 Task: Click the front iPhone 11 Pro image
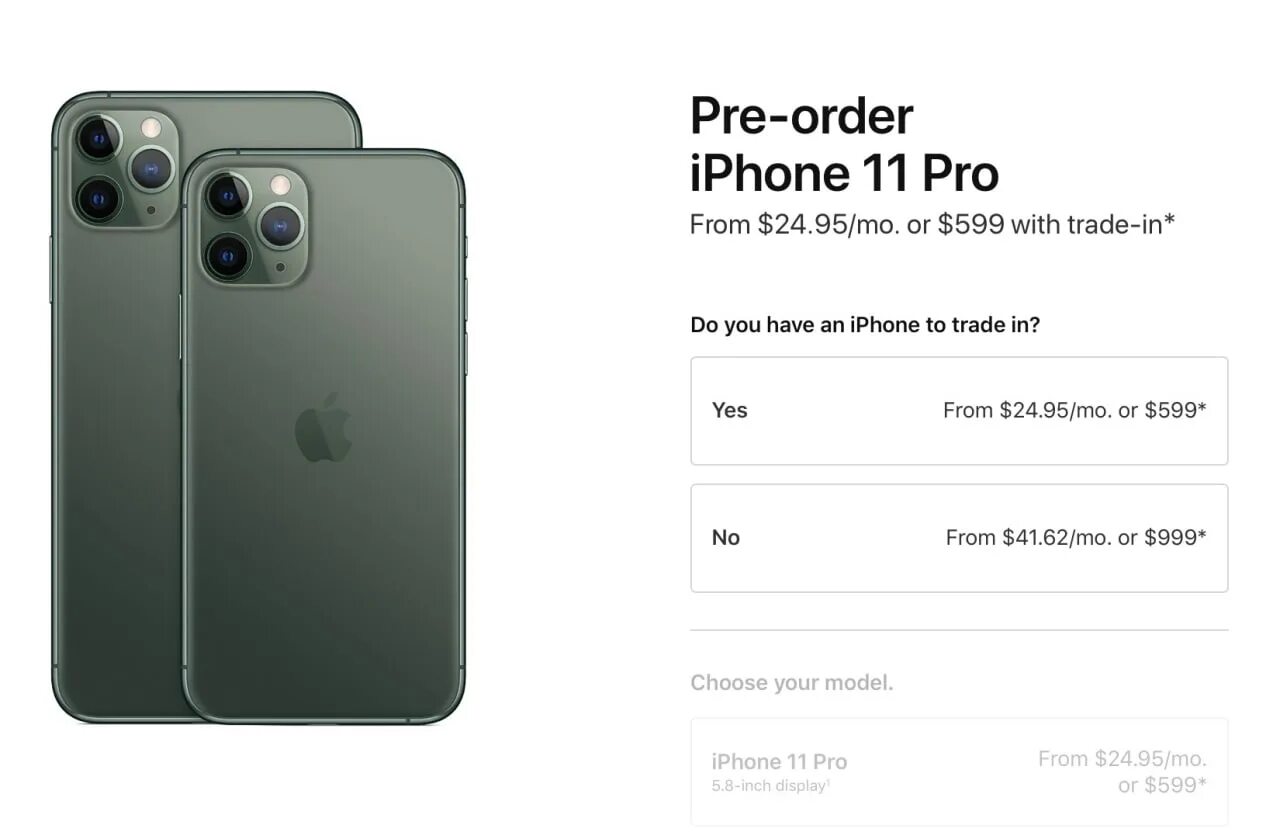324,436
